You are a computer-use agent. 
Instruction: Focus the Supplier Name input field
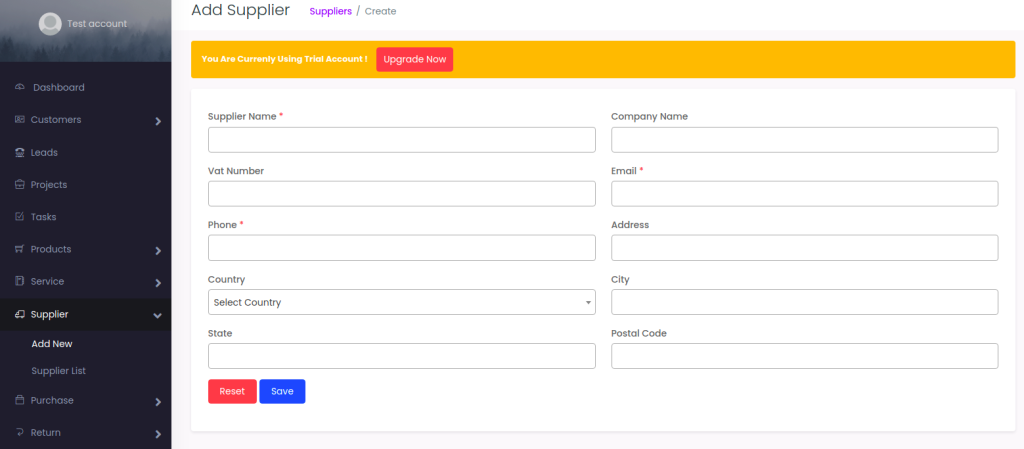tap(401, 140)
